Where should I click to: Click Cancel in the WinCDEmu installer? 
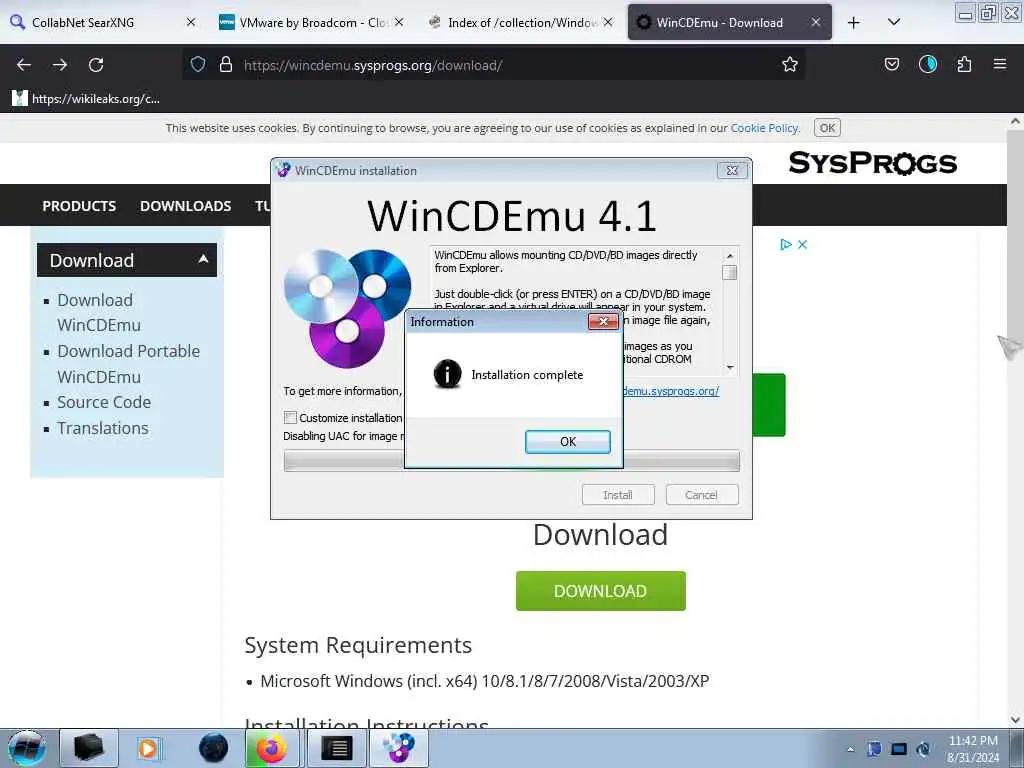click(x=701, y=495)
